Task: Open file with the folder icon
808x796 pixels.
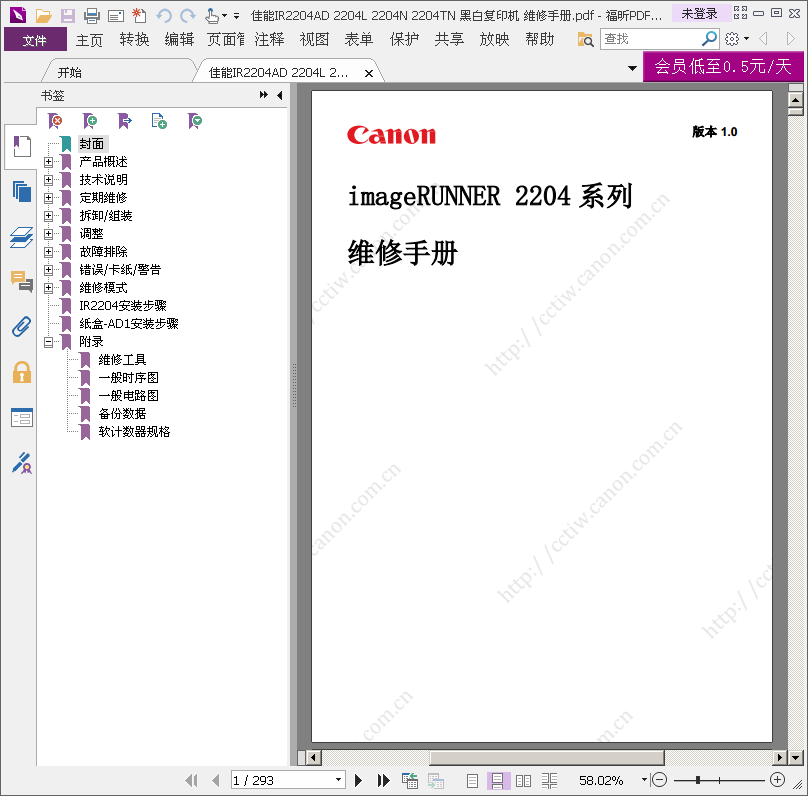Action: click(43, 16)
